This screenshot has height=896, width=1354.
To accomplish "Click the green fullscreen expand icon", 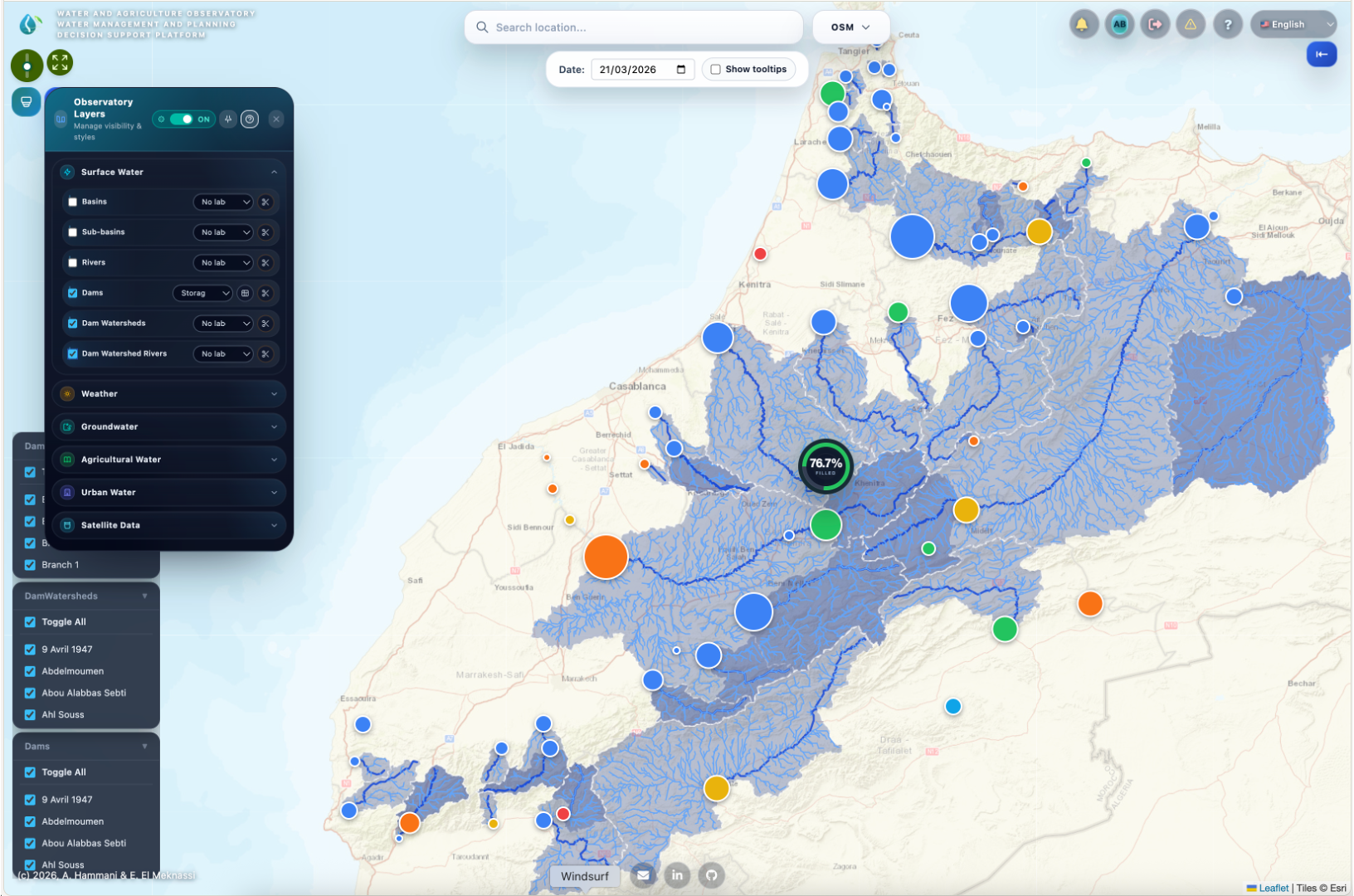I will click(x=59, y=62).
